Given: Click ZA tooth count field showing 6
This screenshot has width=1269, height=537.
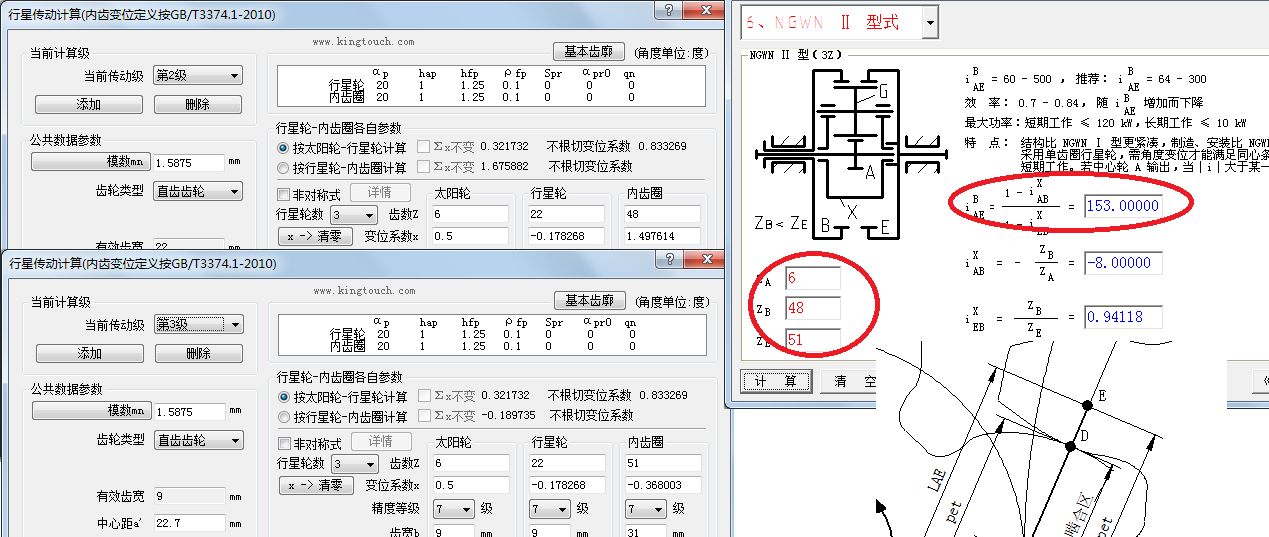Looking at the screenshot, I should 812,279.
